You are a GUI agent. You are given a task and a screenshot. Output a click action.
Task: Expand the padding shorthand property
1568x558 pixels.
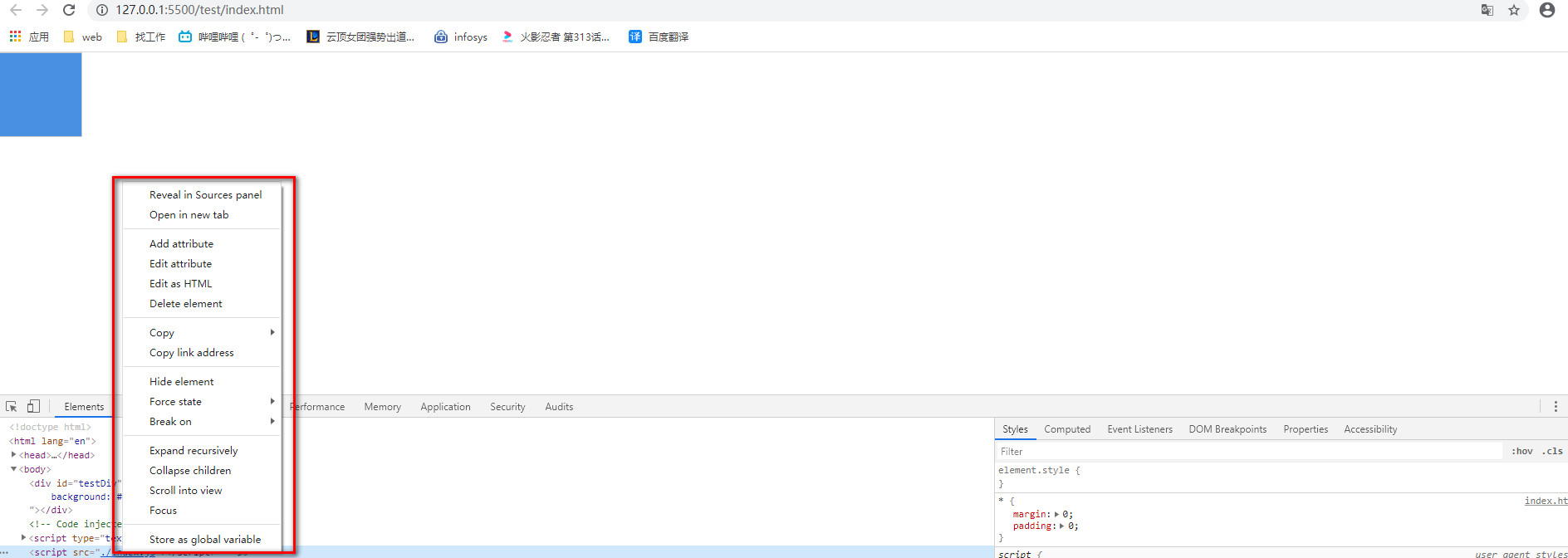(1062, 526)
